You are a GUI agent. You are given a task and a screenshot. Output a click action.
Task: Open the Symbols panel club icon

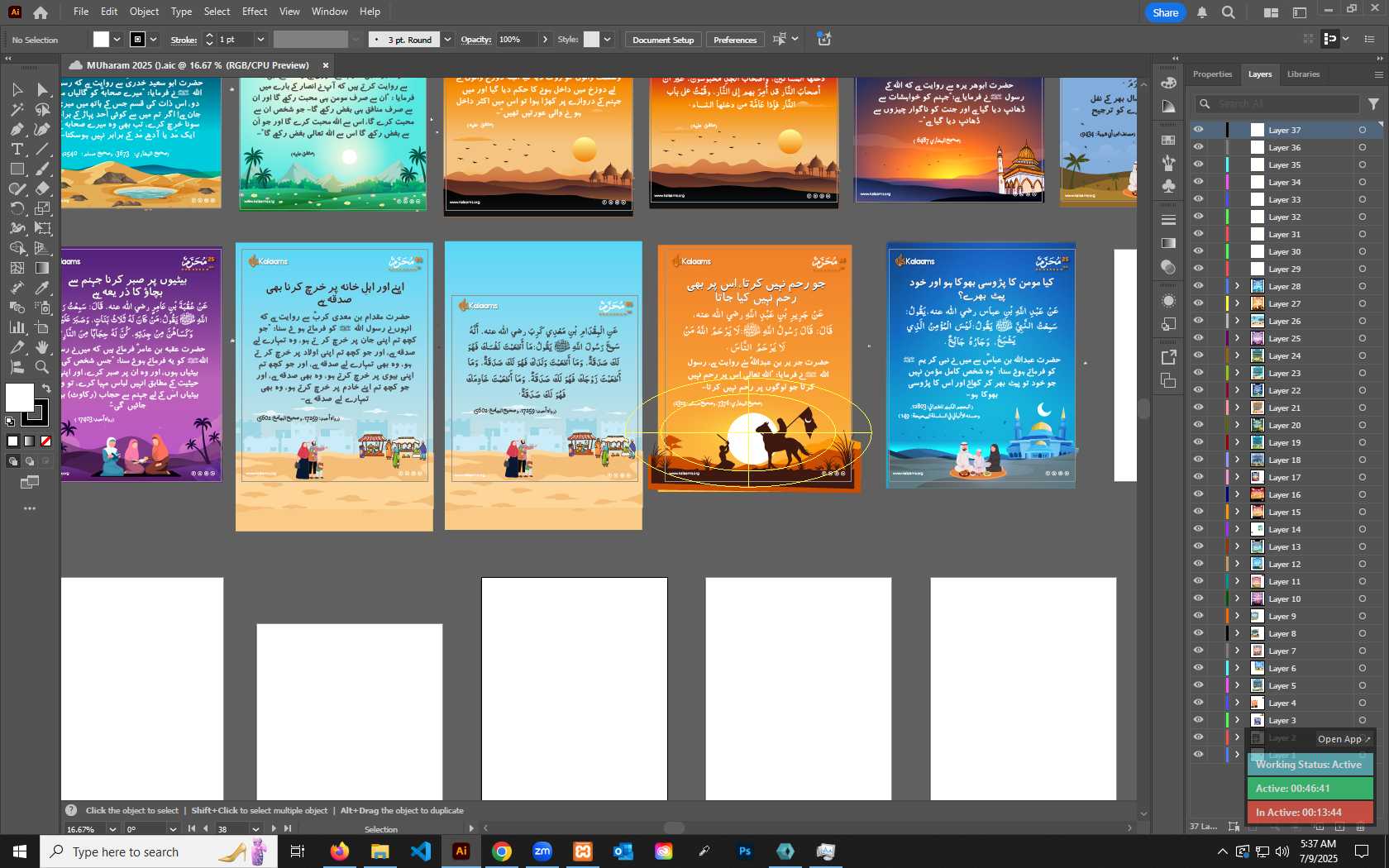pyautogui.click(x=1168, y=186)
